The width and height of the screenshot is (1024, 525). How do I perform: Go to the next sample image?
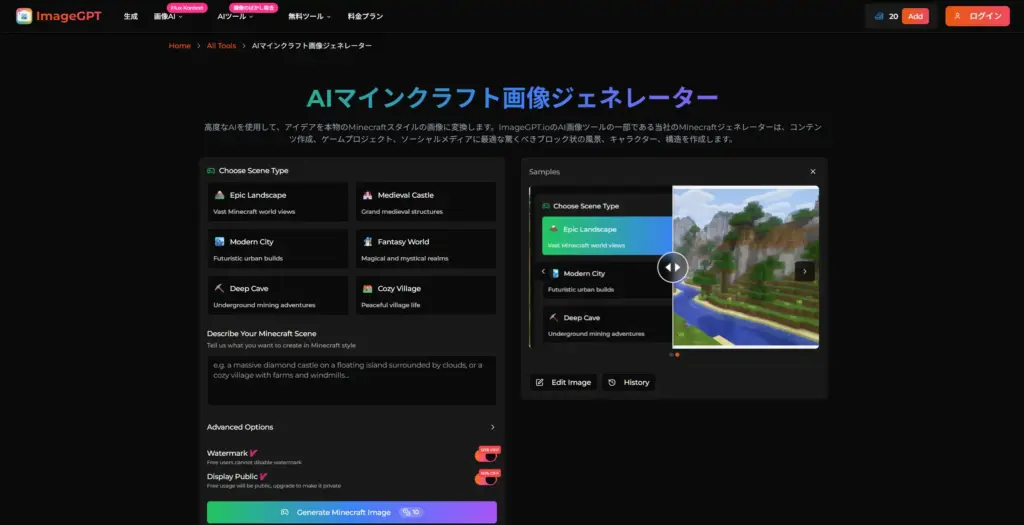(x=805, y=271)
